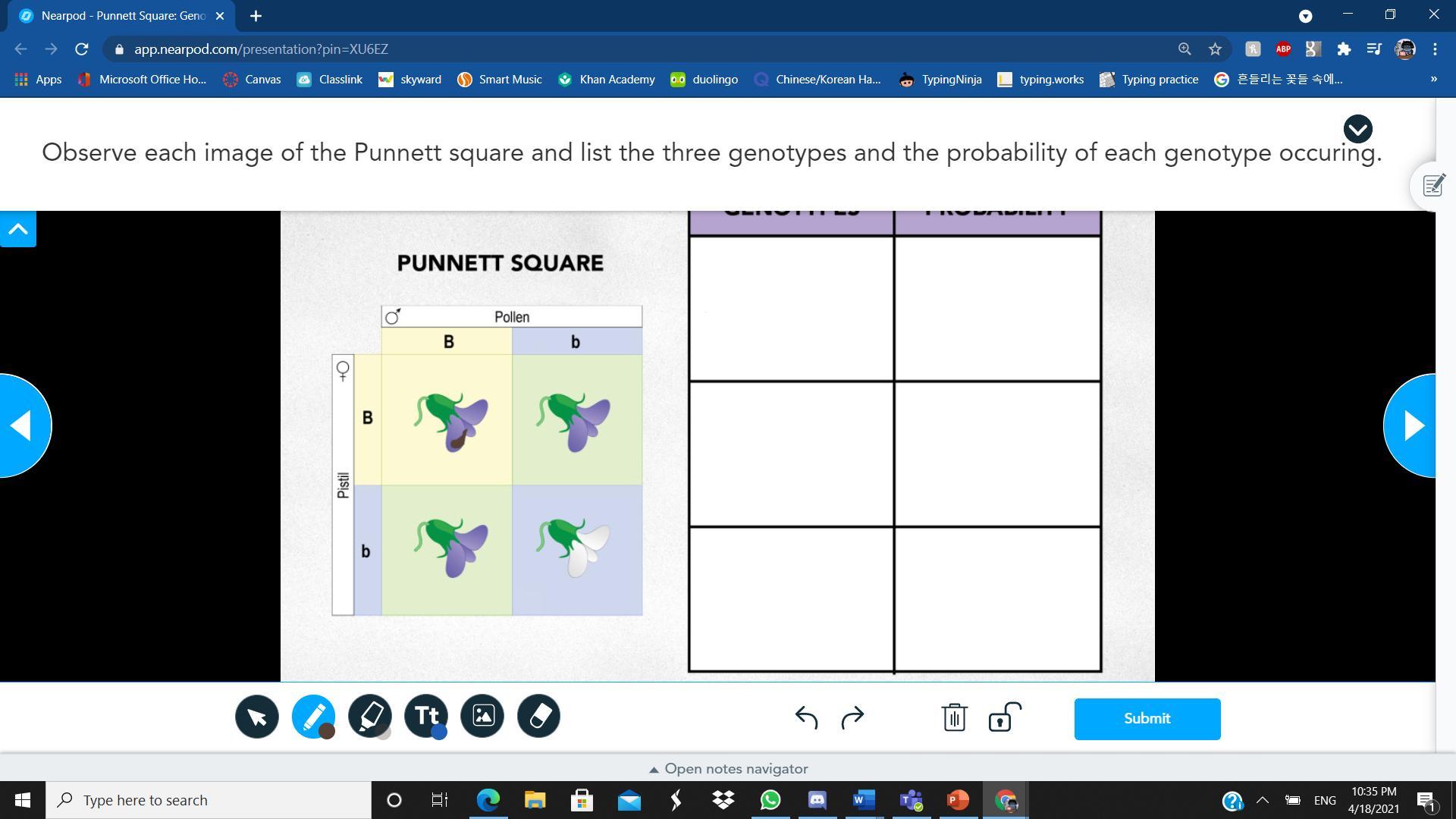Choose the Tt text tool
Image resolution: width=1456 pixels, height=819 pixels.
[425, 716]
